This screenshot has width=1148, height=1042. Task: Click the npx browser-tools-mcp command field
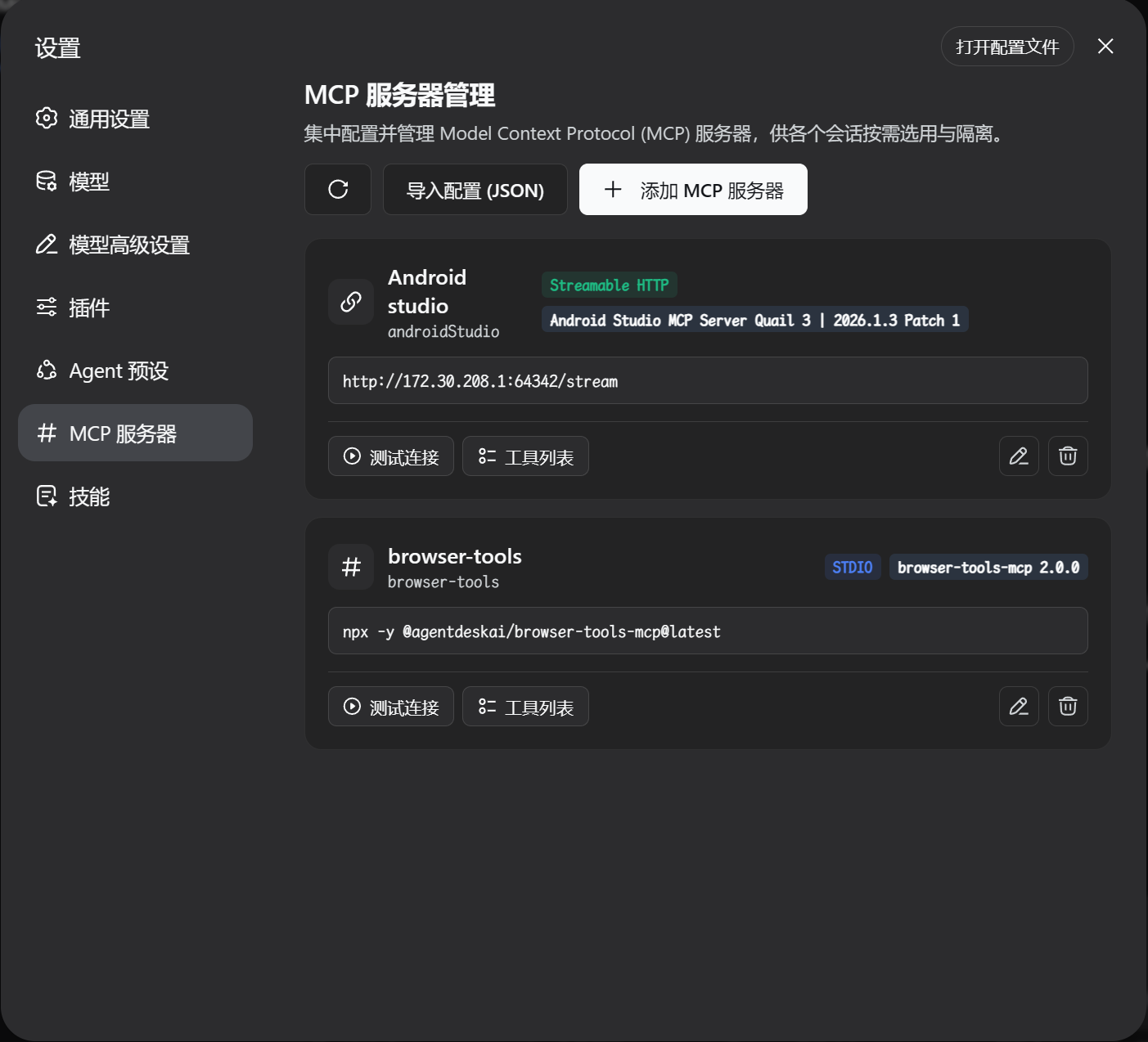point(708,631)
